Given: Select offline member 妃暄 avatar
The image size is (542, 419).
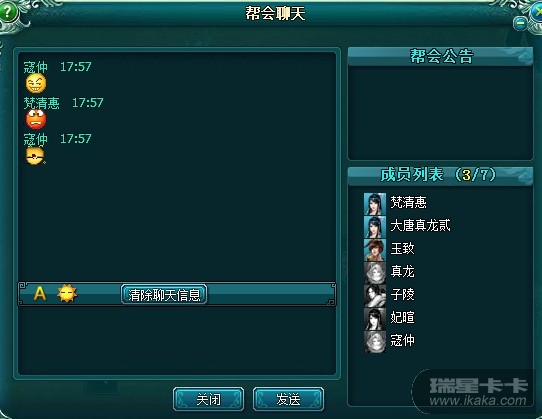Looking at the screenshot, I should pos(375,318).
